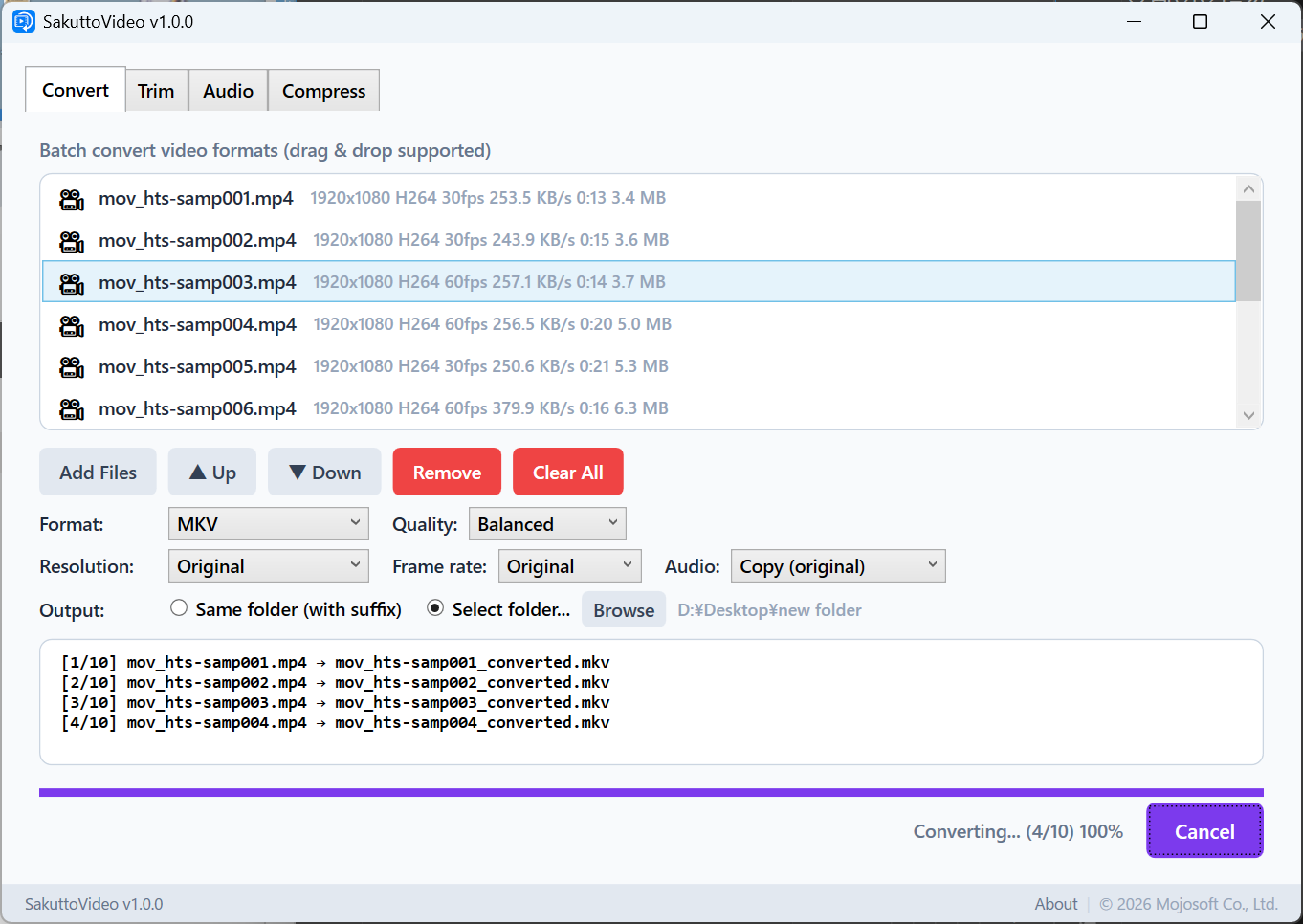The width and height of the screenshot is (1303, 924).
Task: Click the purple conversion progress bar
Action: [651, 792]
